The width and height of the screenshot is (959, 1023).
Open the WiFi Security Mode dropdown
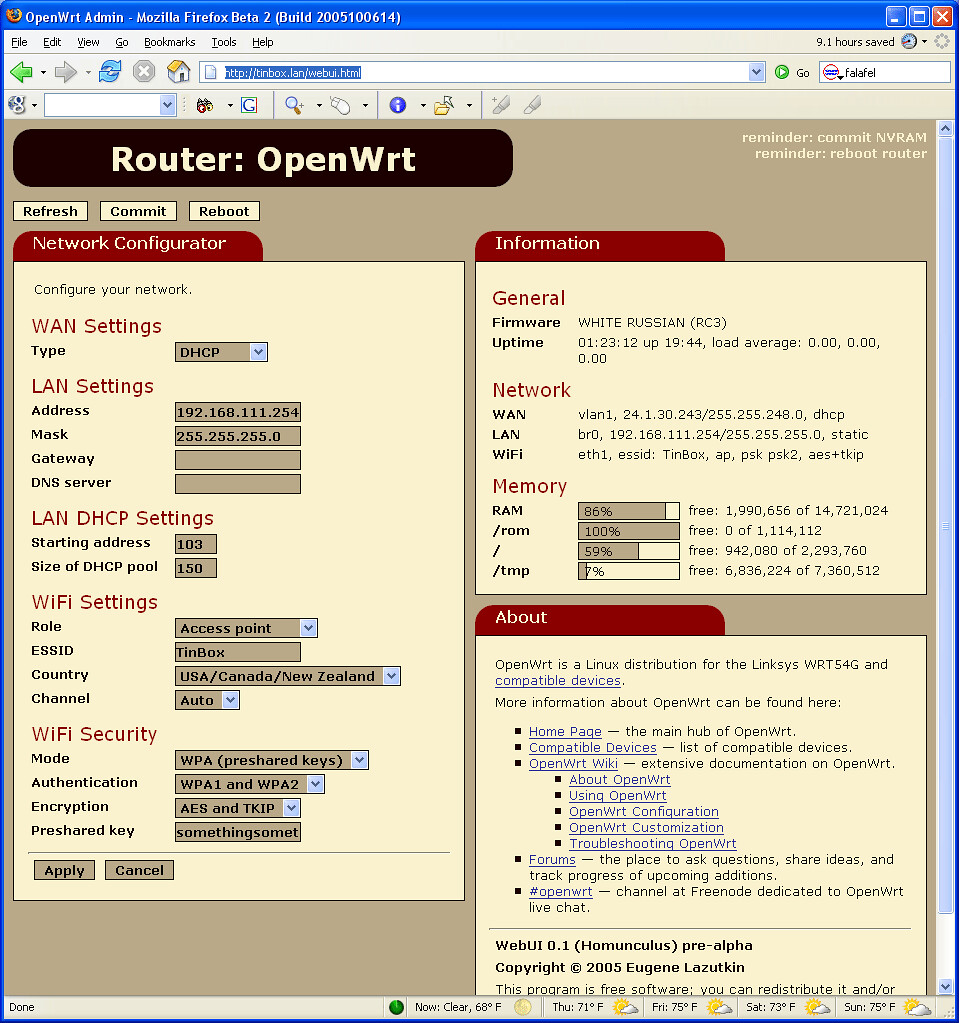coord(271,760)
